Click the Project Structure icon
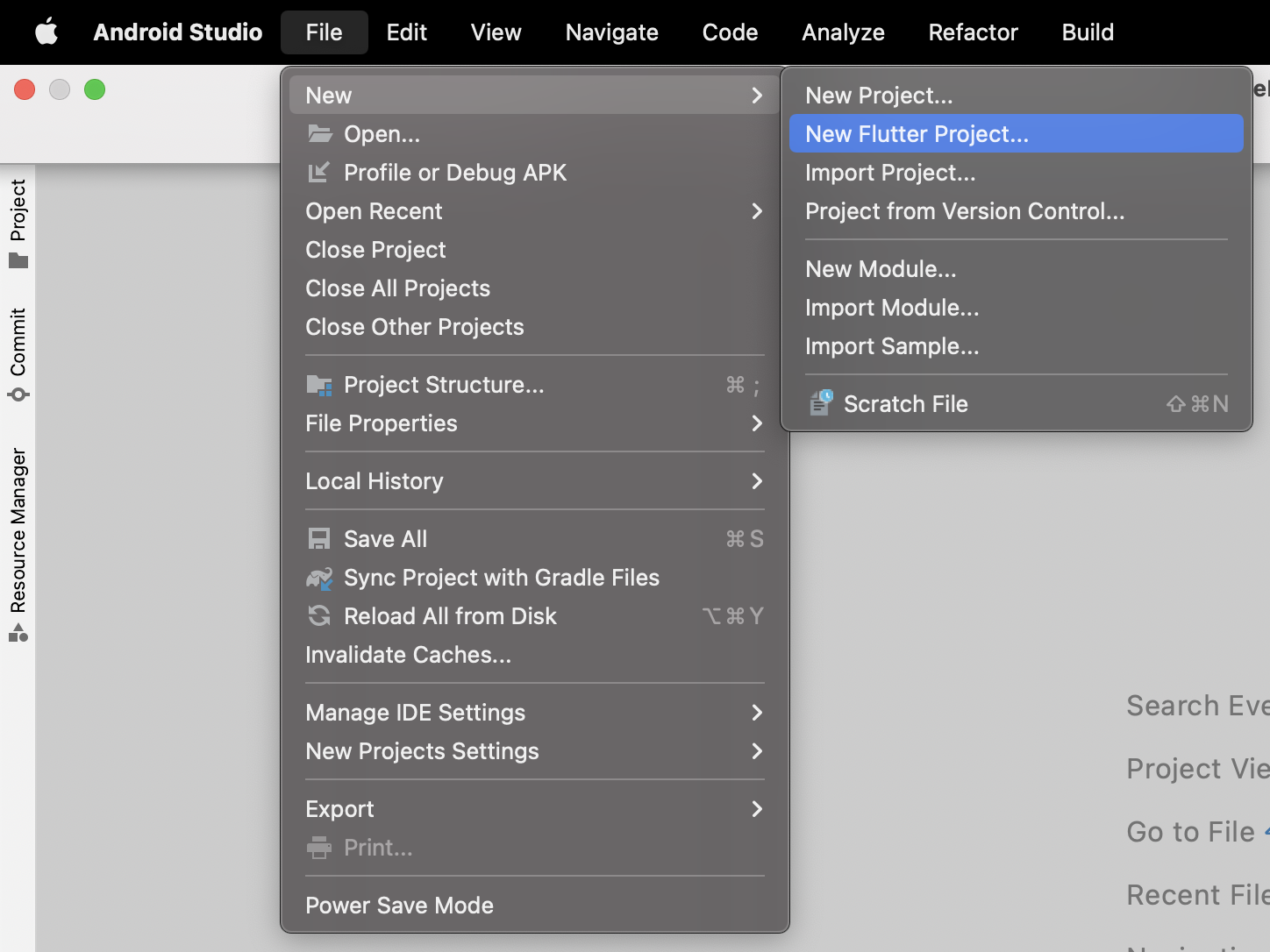Viewport: 1270px width, 952px height. point(319,385)
